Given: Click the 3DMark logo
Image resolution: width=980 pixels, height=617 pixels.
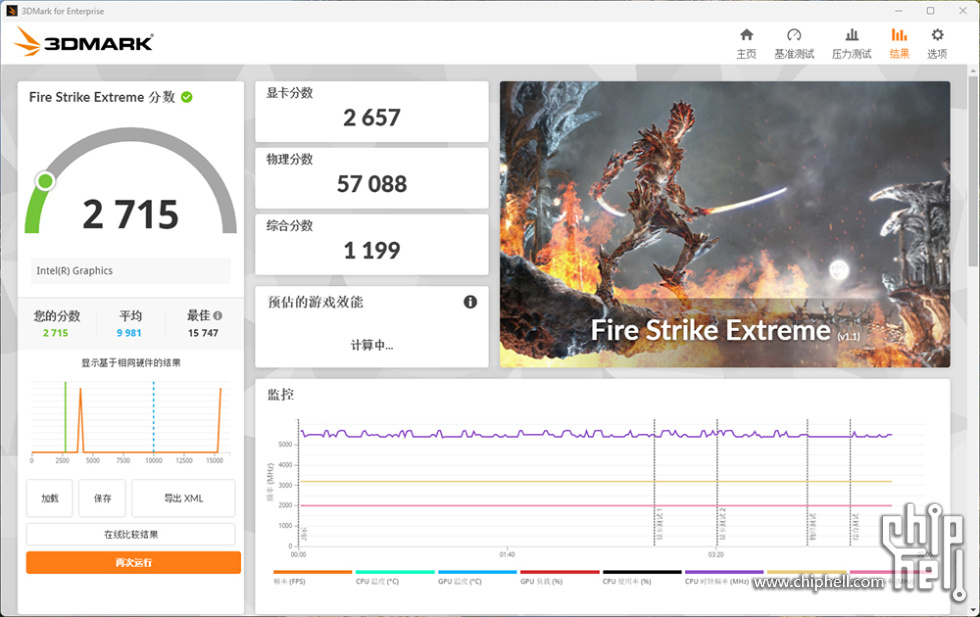Looking at the screenshot, I should (x=84, y=41).
